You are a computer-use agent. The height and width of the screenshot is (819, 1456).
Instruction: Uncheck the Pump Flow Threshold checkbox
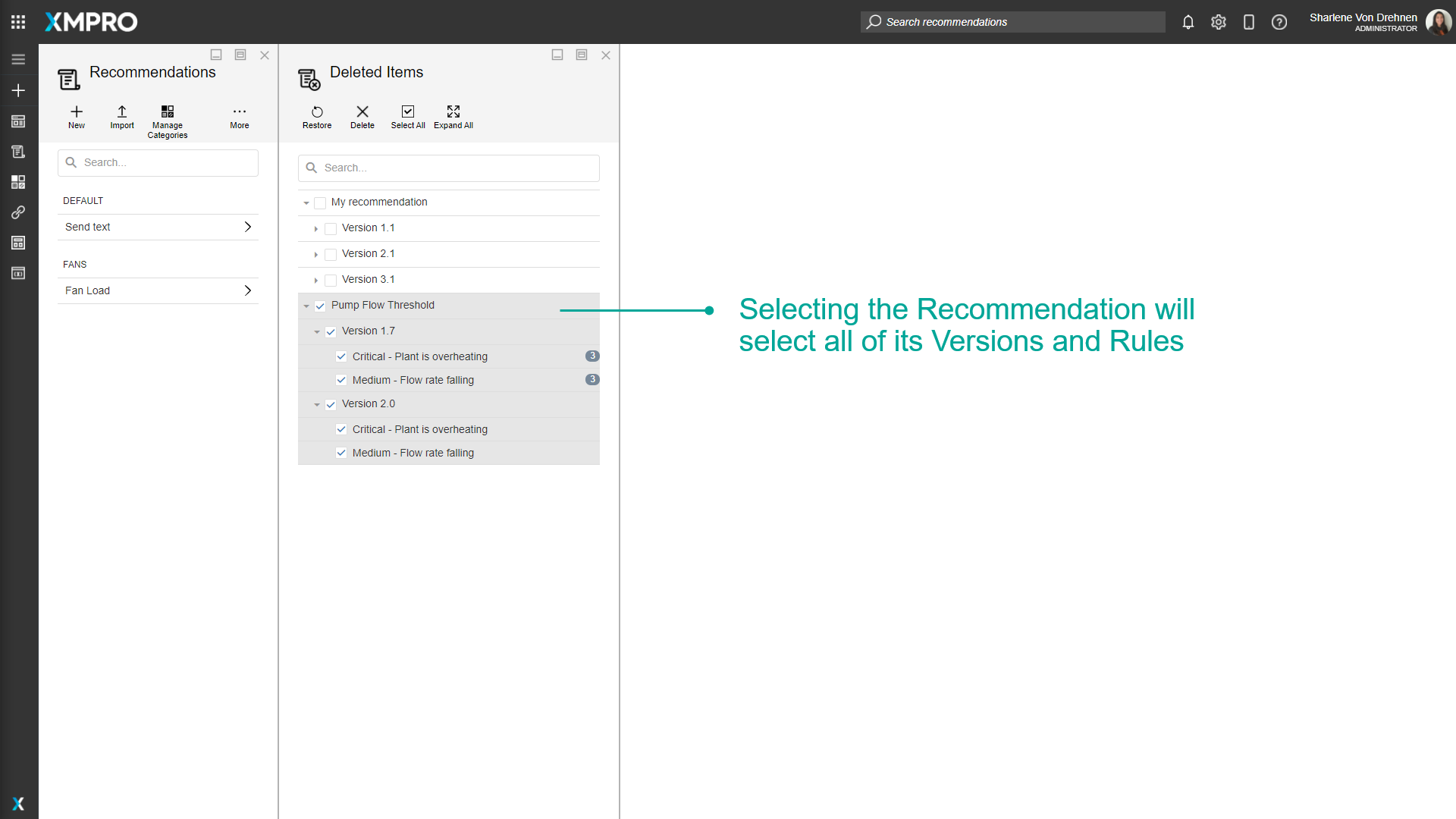click(x=319, y=306)
